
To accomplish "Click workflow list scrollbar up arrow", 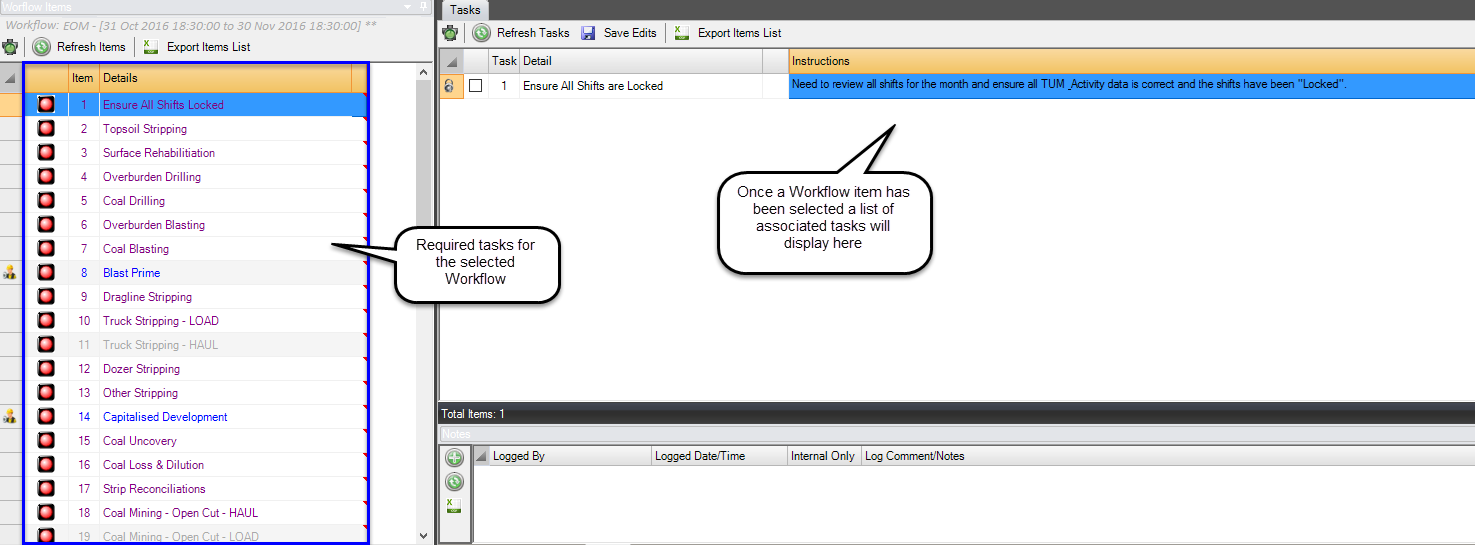I will [x=424, y=73].
